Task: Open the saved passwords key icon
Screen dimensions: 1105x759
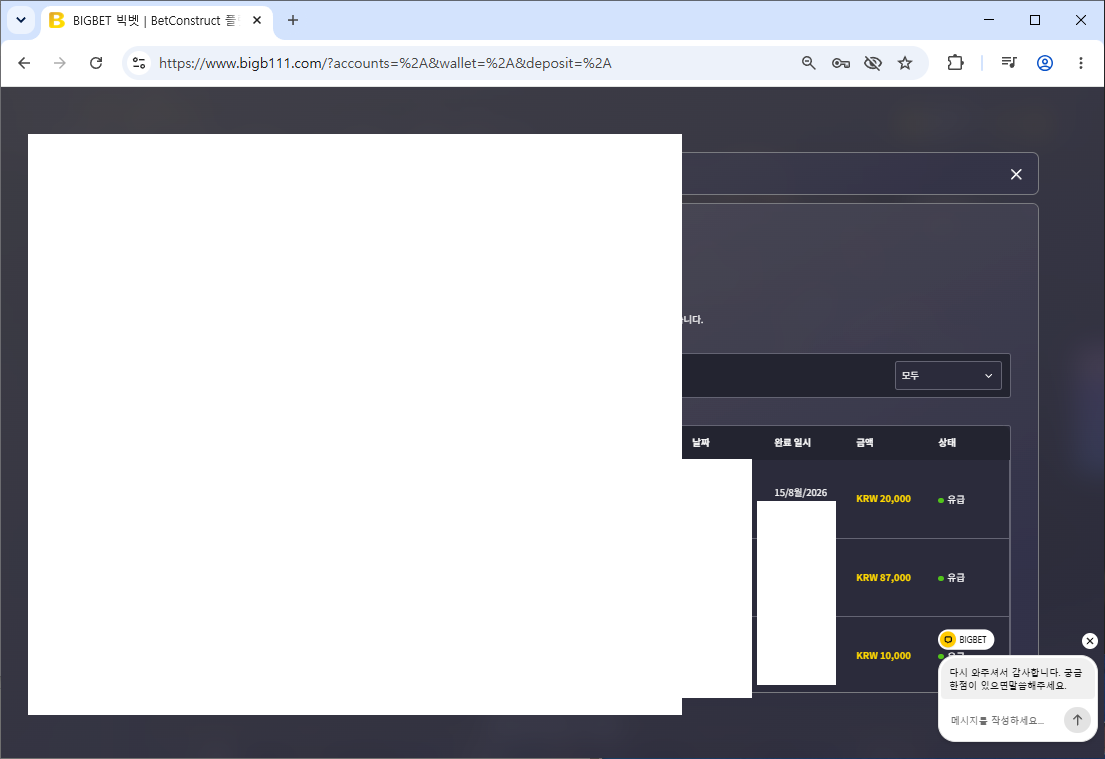Action: (840, 63)
